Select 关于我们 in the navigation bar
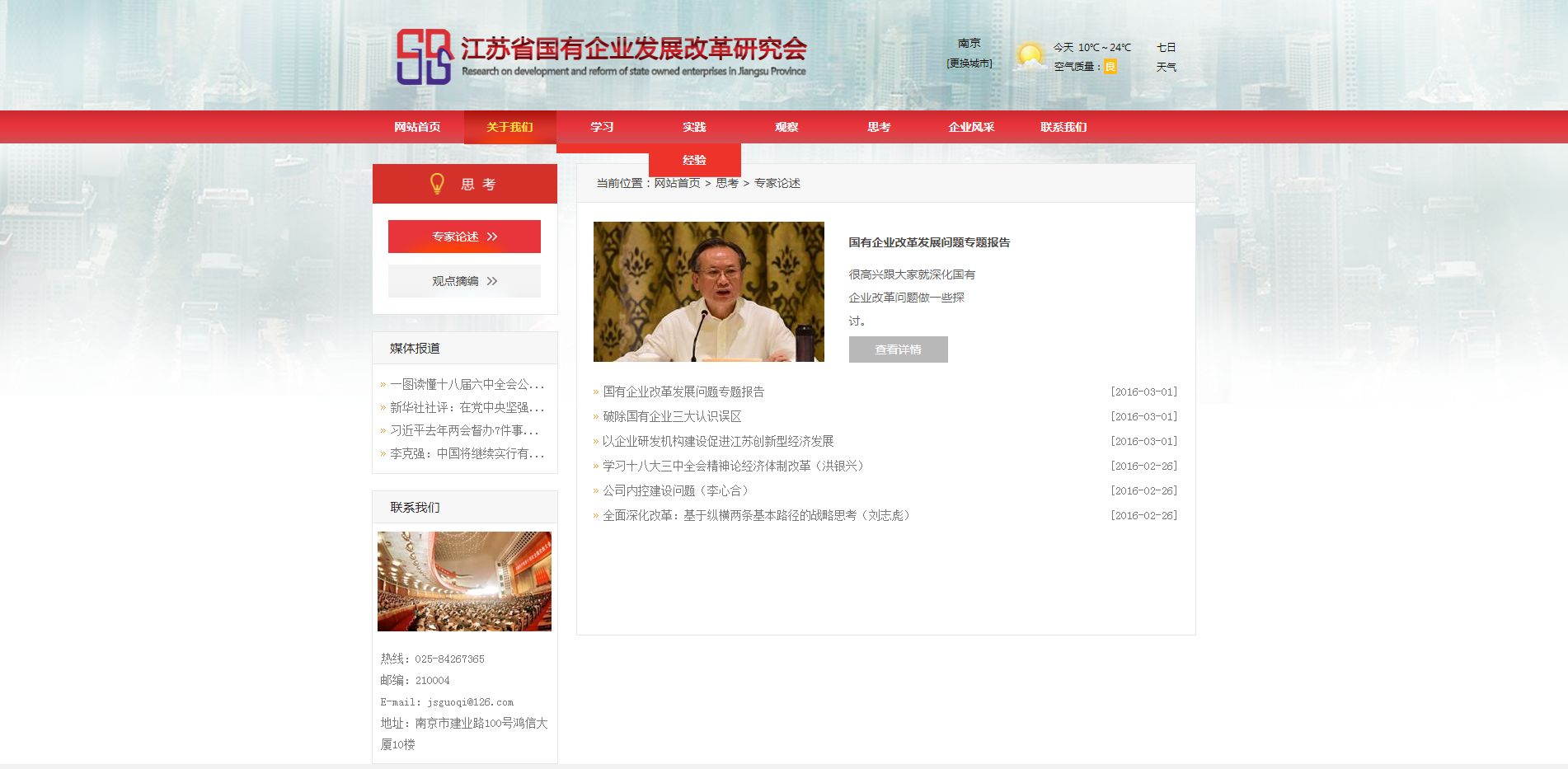This screenshot has height=769, width=1568. point(509,127)
